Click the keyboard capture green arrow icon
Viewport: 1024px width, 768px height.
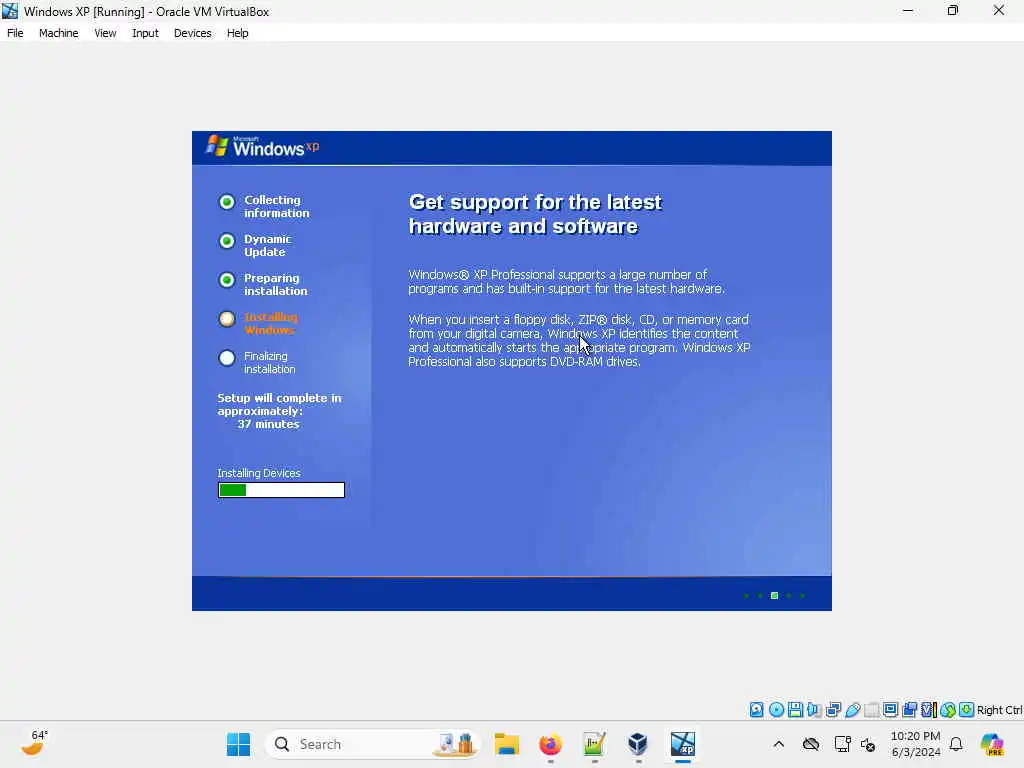click(x=967, y=710)
